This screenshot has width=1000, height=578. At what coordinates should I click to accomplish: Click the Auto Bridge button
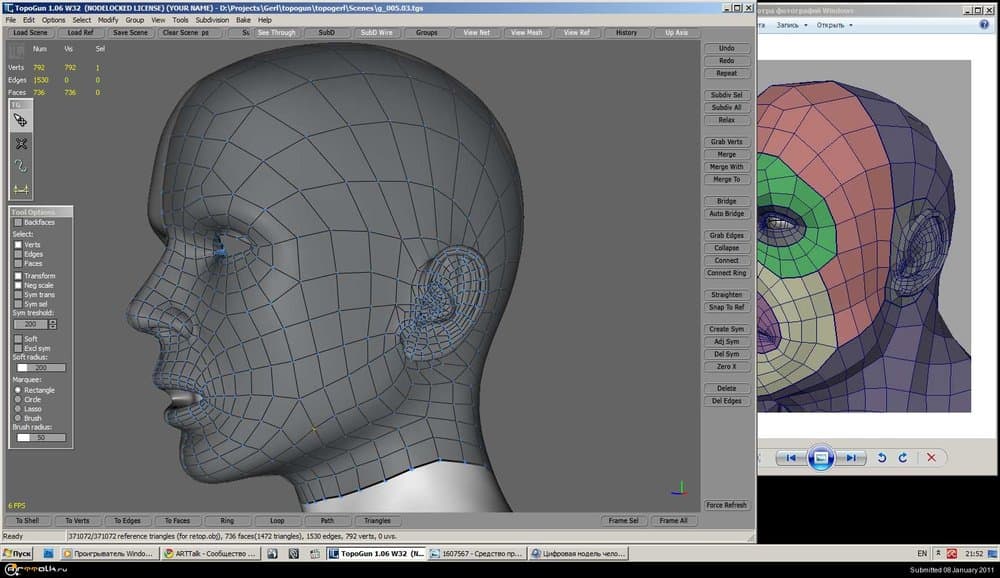pos(726,214)
